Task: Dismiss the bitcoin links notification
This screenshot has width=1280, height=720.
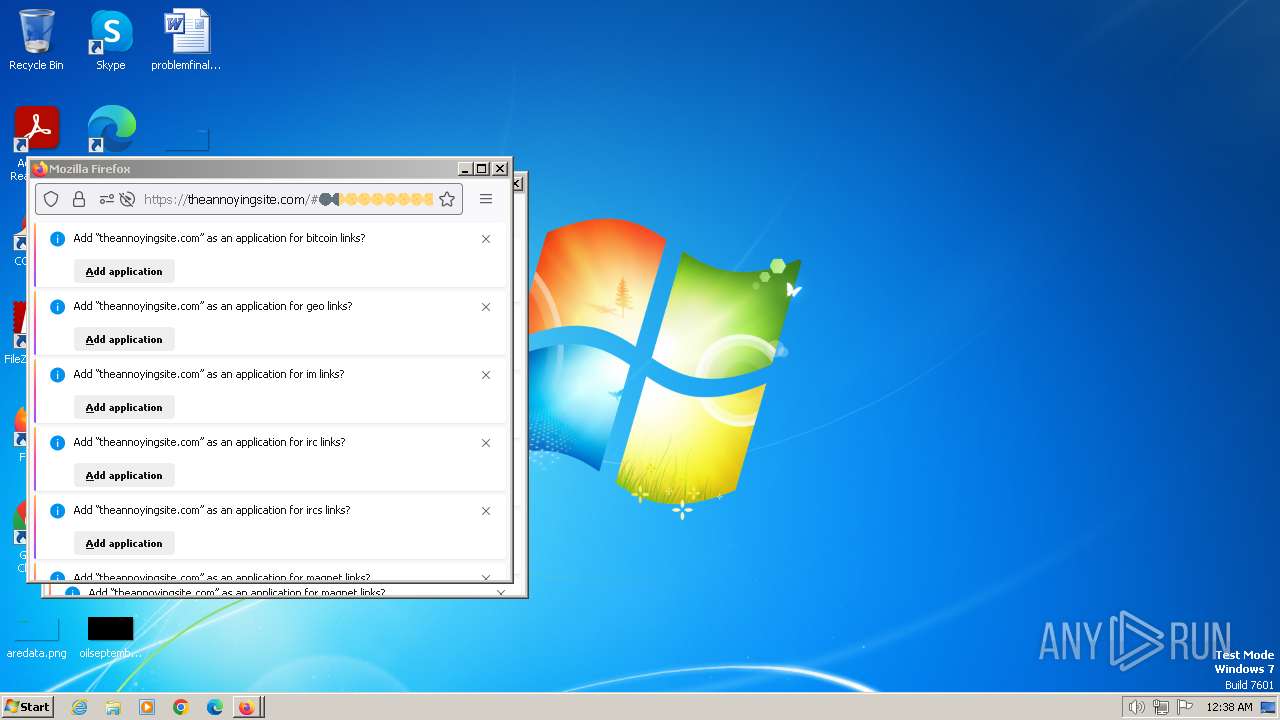Action: click(486, 239)
